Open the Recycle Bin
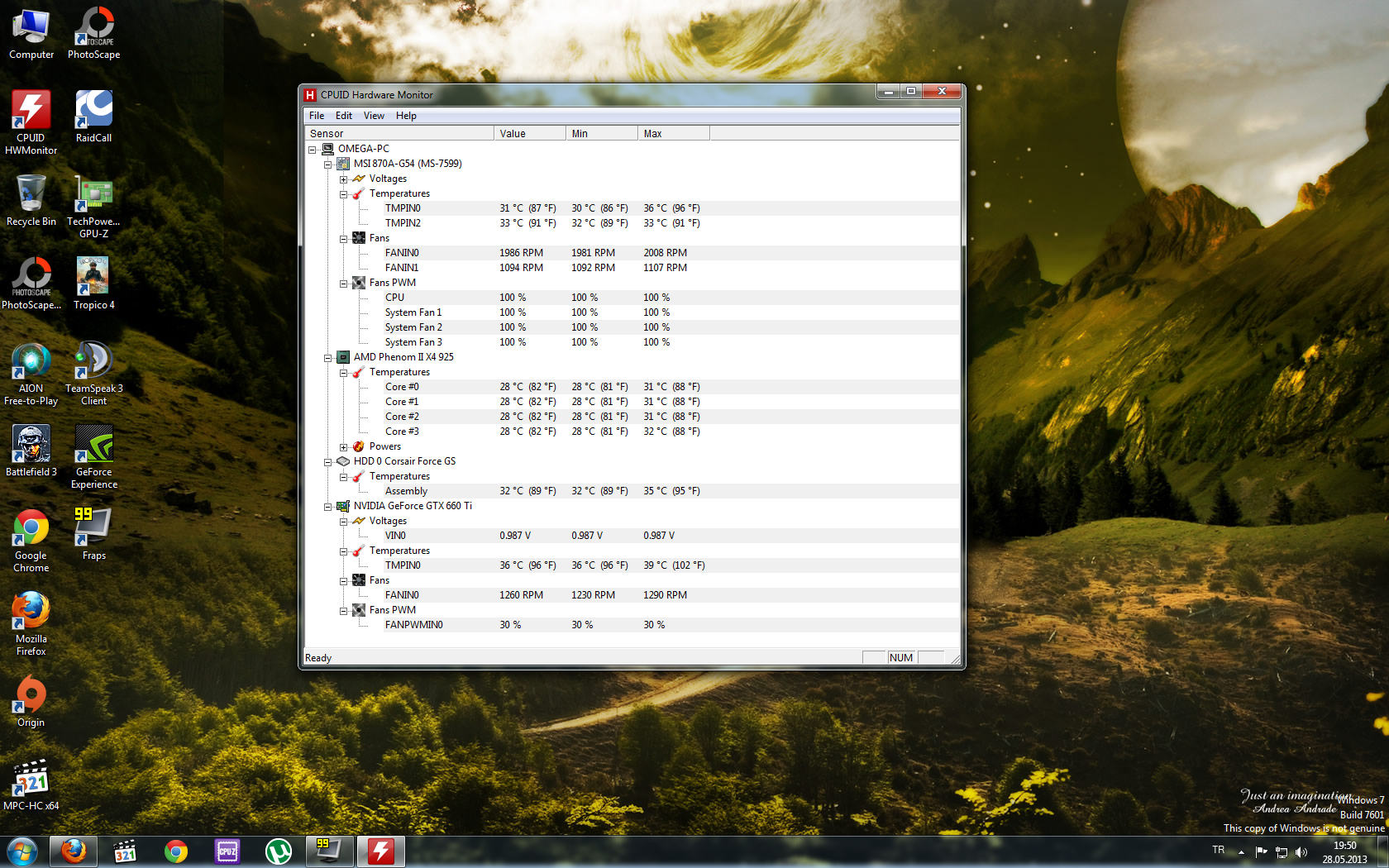This screenshot has height=868, width=1389. click(x=31, y=200)
